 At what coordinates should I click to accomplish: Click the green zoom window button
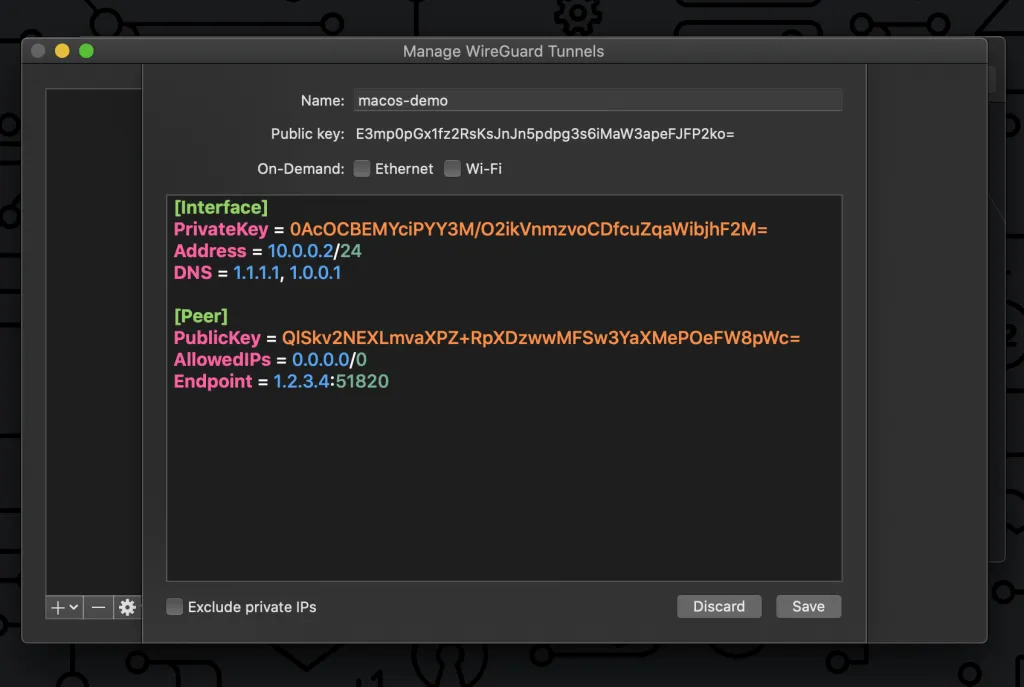[86, 51]
